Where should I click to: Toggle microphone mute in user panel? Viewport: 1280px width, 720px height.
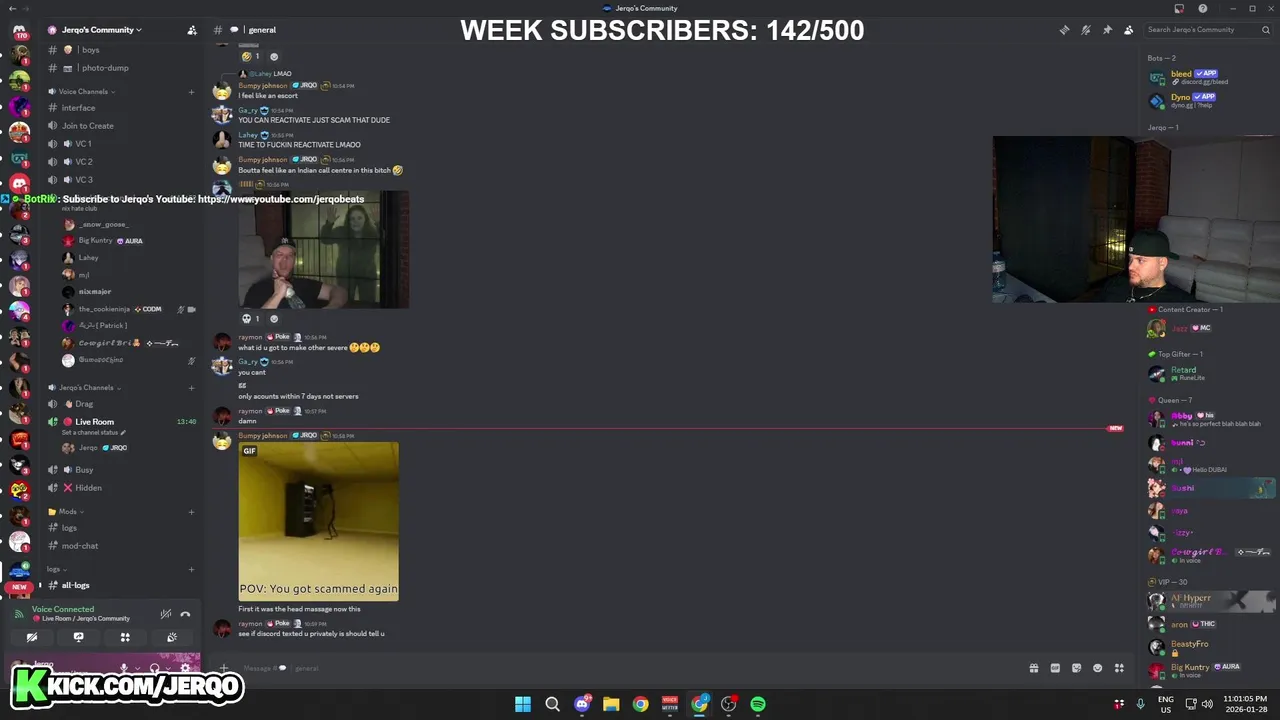point(124,668)
